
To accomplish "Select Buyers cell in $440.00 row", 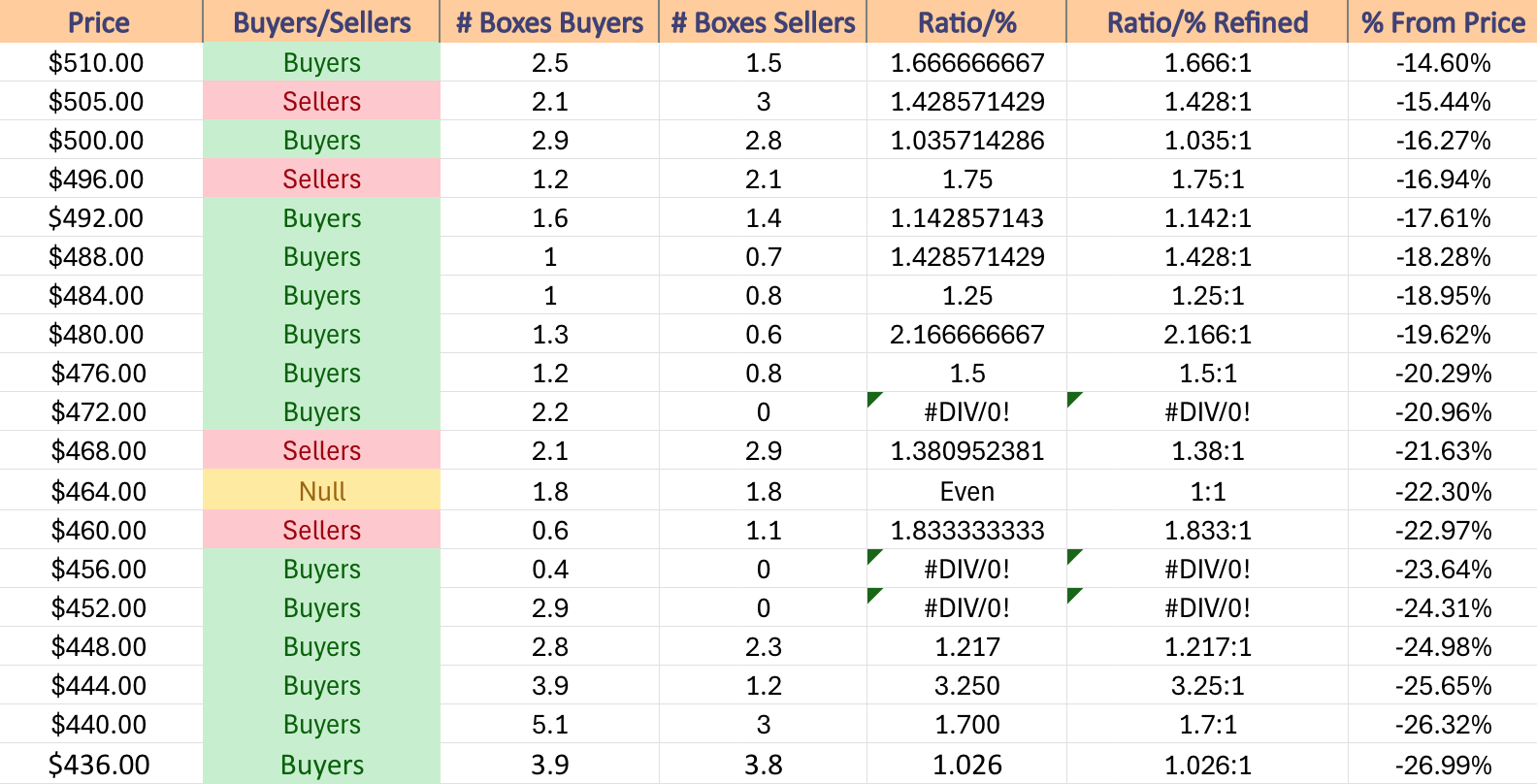I will pos(321,724).
